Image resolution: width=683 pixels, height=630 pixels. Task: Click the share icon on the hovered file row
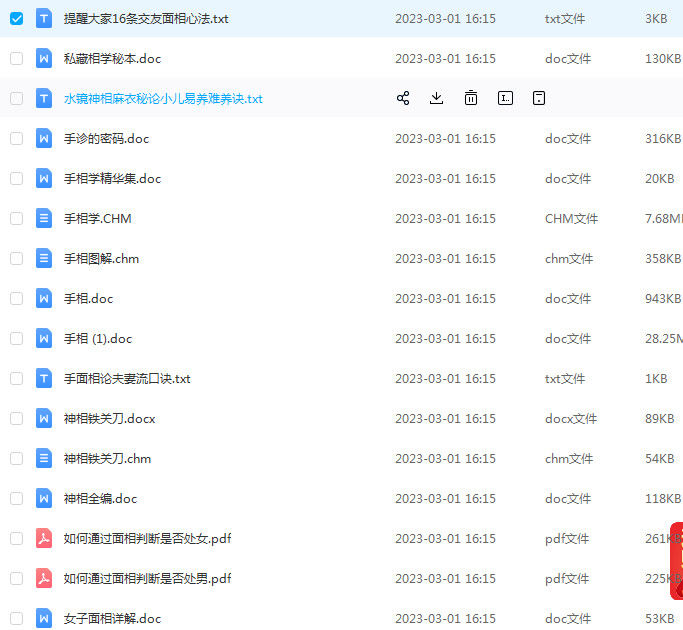click(x=403, y=98)
